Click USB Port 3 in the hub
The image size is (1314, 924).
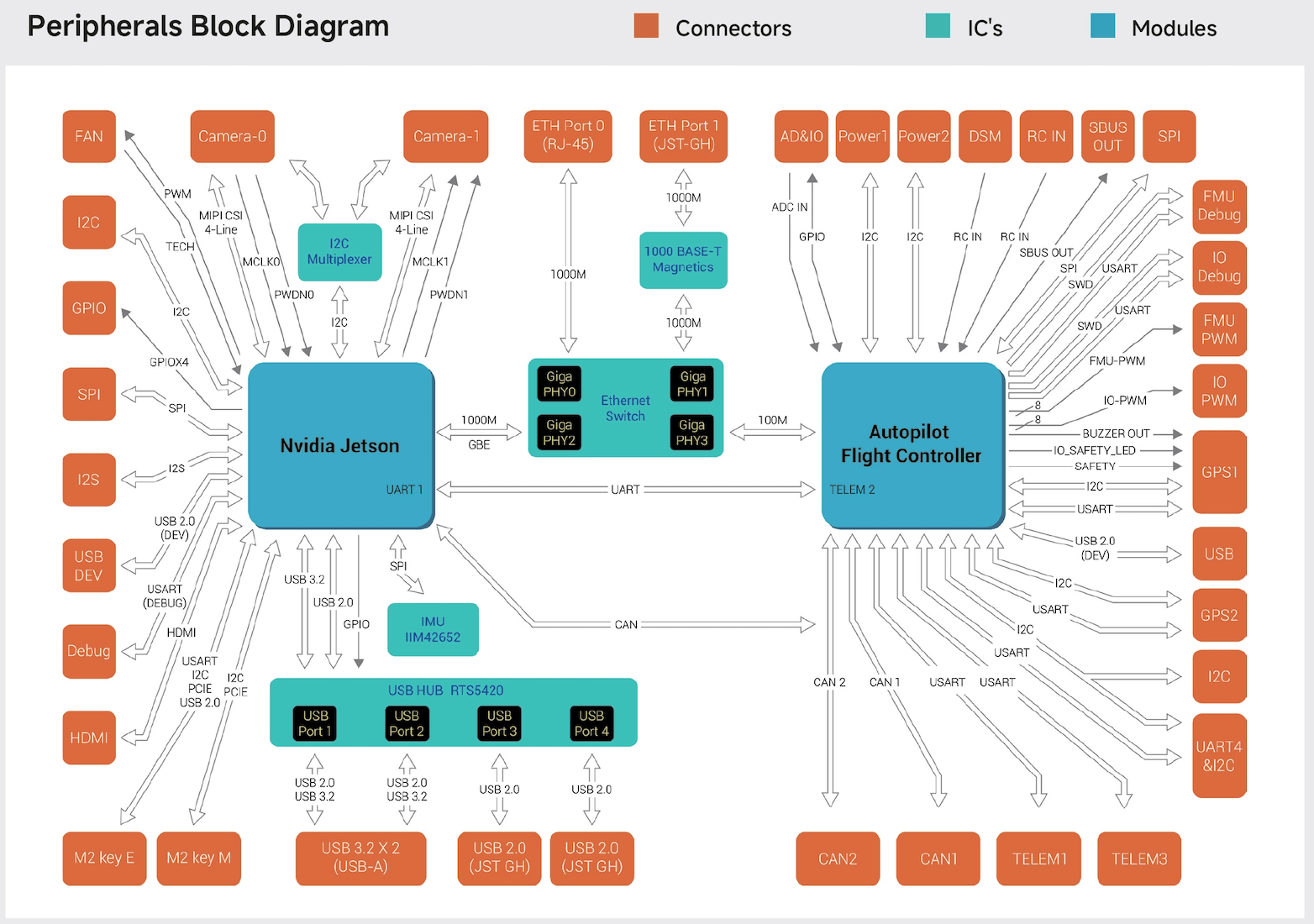click(x=499, y=723)
